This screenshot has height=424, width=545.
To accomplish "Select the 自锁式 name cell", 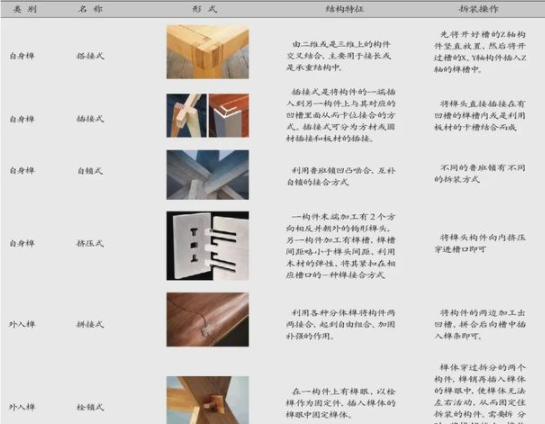I will pyautogui.click(x=90, y=171).
